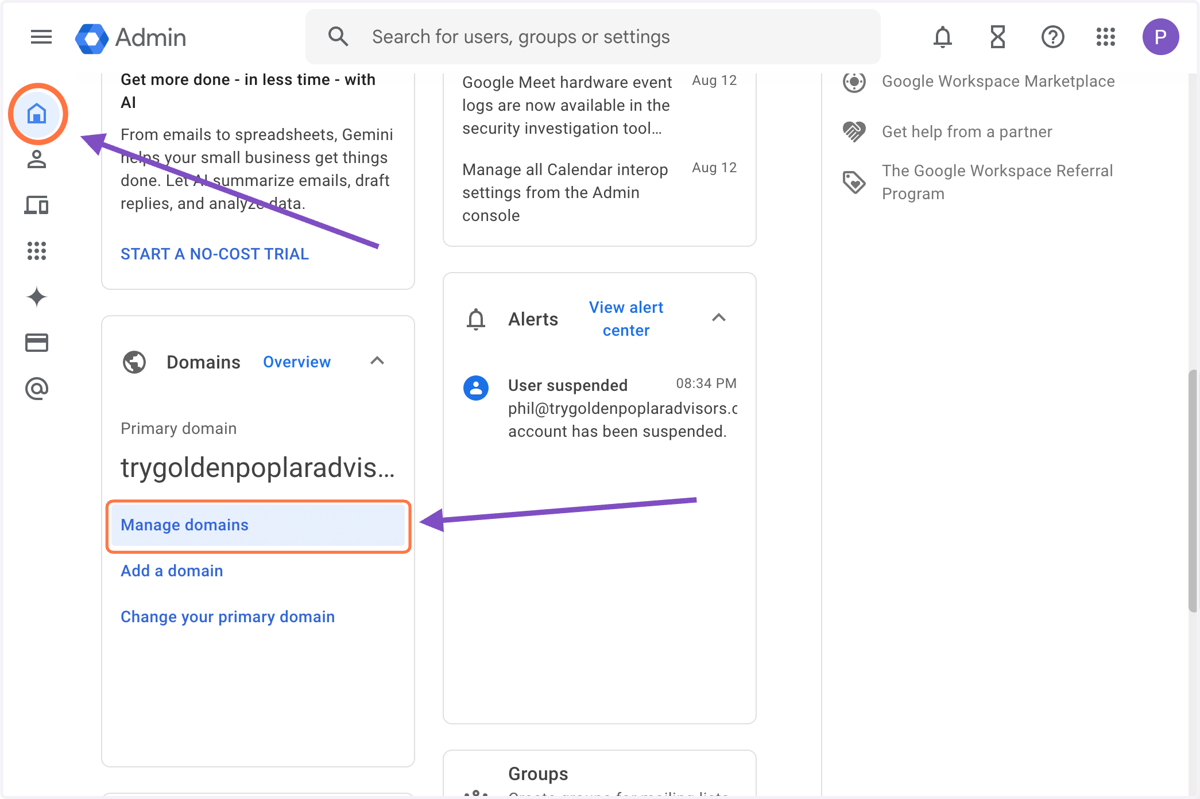This screenshot has height=799, width=1200.
Task: Open Apps grid icon in sidebar
Action: (37, 251)
